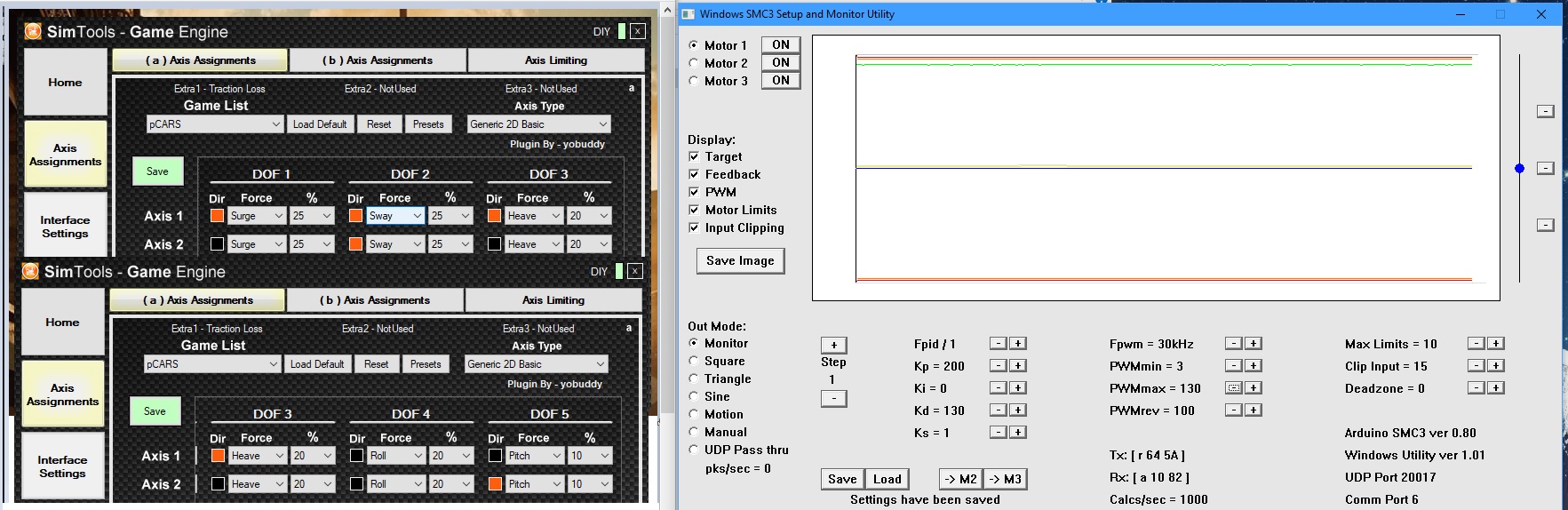Click the blue vertical slider handle
Viewport: 1568px width, 510px height.
point(1519,168)
